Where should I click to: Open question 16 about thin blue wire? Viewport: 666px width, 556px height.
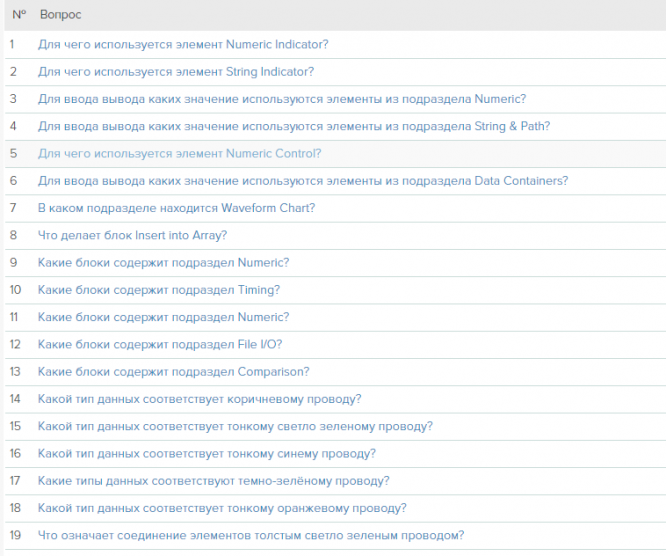click(207, 453)
